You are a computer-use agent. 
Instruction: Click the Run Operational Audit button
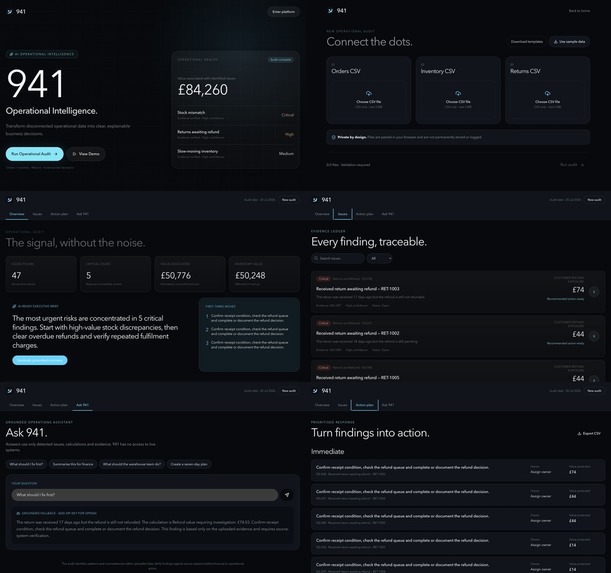pyautogui.click(x=34, y=154)
